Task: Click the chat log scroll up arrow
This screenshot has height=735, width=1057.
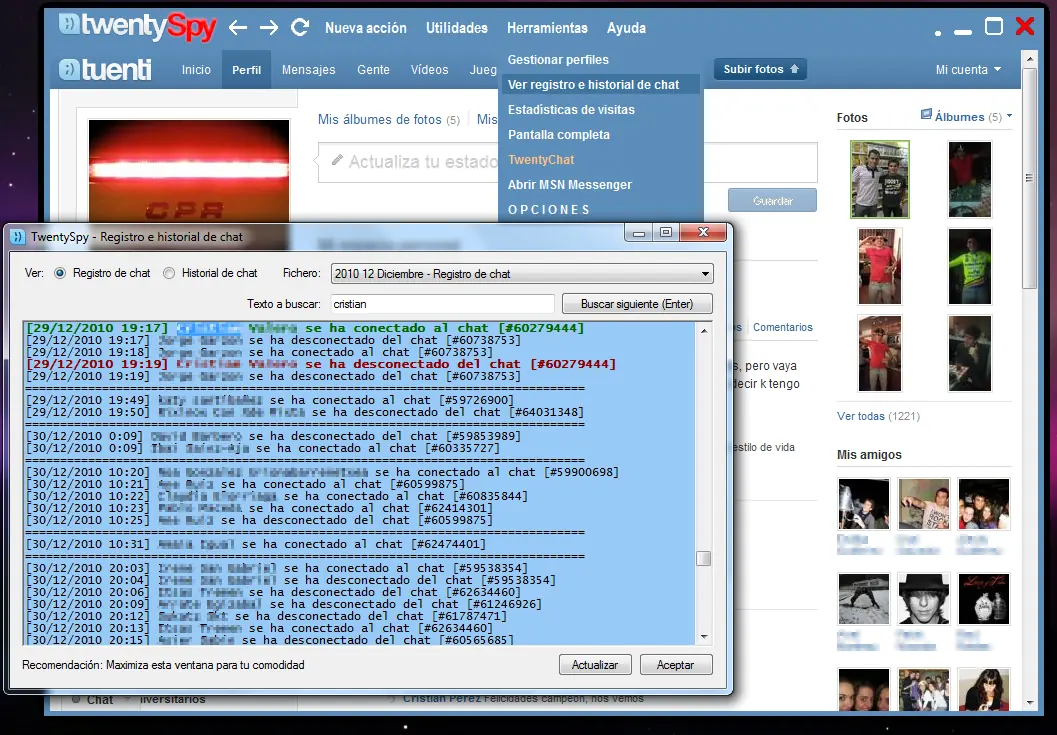Action: tap(704, 331)
